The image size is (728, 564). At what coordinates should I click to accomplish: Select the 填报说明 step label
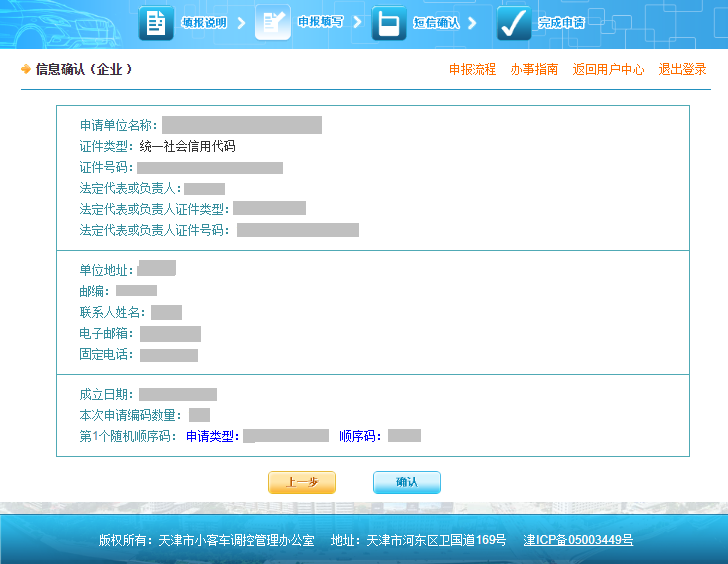click(x=204, y=22)
